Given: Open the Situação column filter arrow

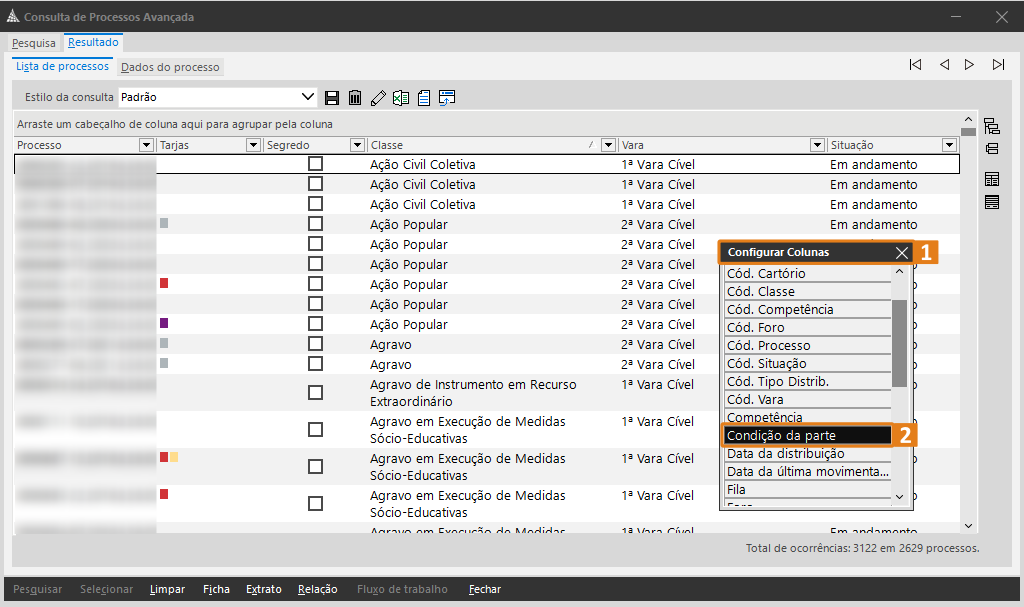Looking at the screenshot, I should [950, 145].
